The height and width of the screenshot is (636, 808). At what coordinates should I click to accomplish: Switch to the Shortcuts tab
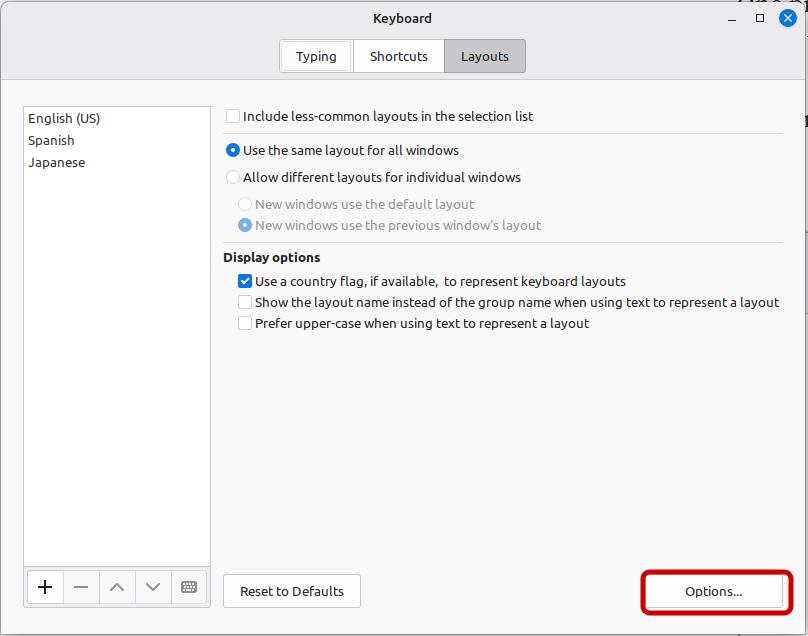(399, 56)
